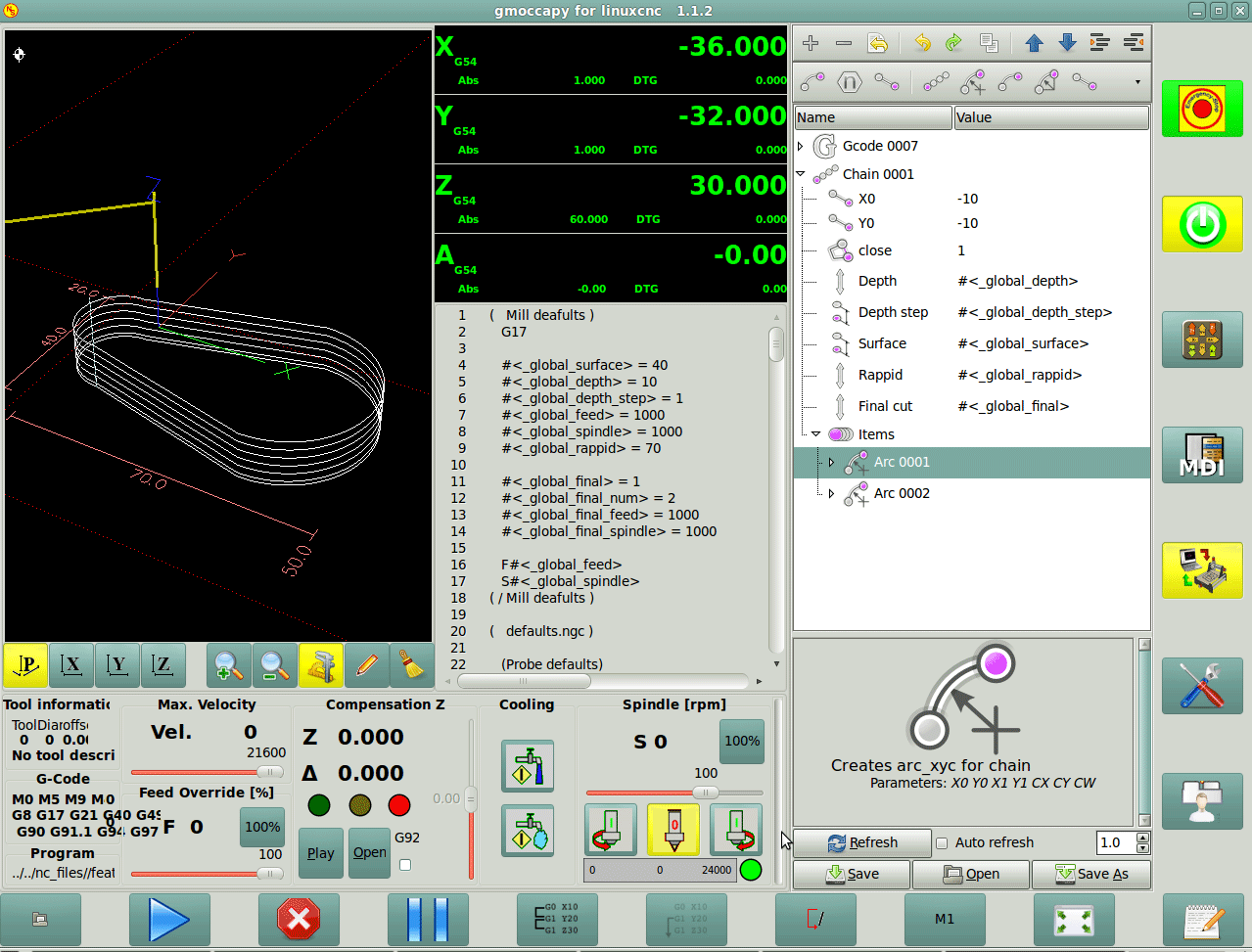Zoom in on the 3D preview
This screenshot has height=952, width=1252.
(x=228, y=666)
